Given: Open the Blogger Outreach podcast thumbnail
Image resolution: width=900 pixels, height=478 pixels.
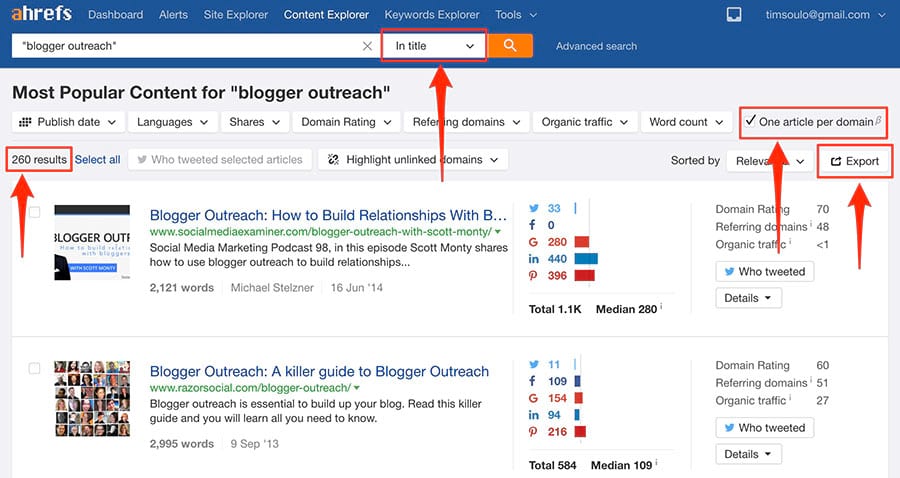Looking at the screenshot, I should tap(92, 243).
